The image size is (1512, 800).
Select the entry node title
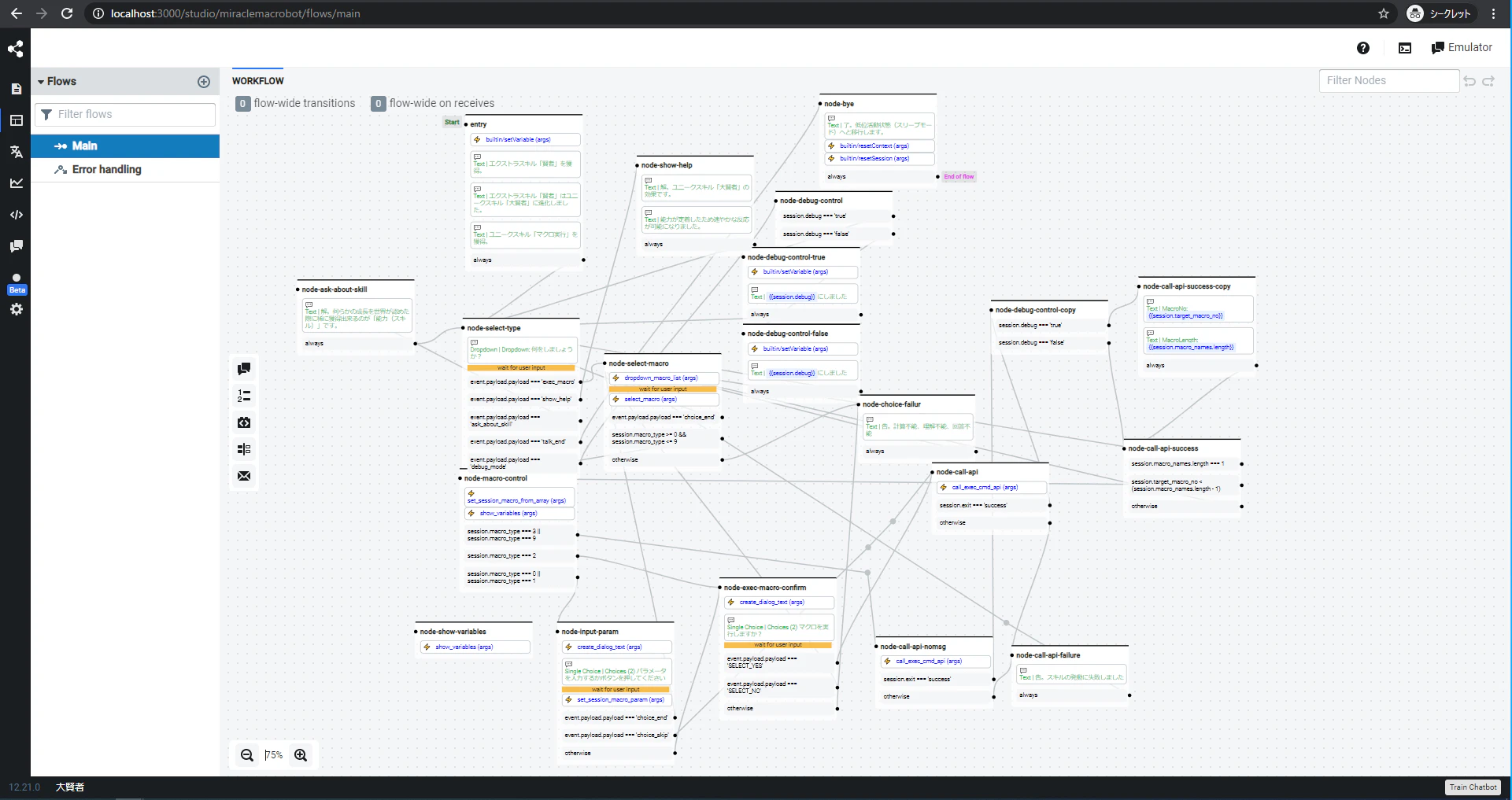point(479,124)
